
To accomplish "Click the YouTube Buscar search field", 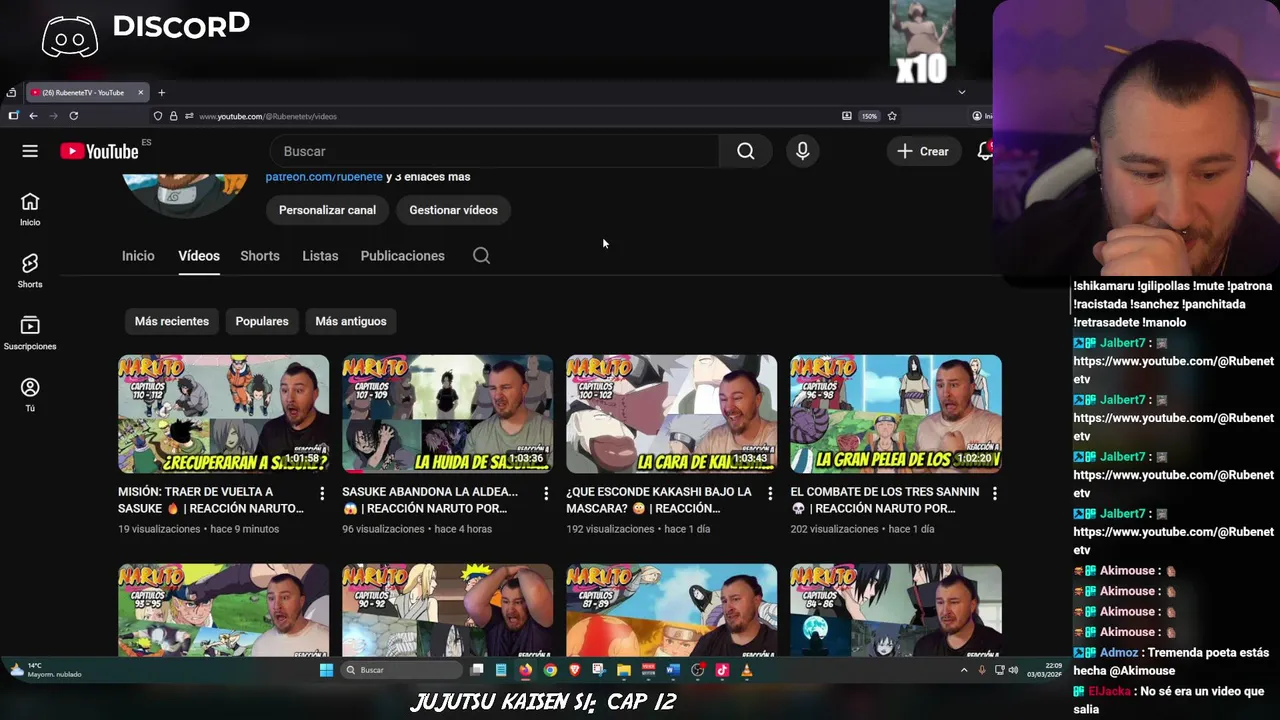I will coord(495,151).
